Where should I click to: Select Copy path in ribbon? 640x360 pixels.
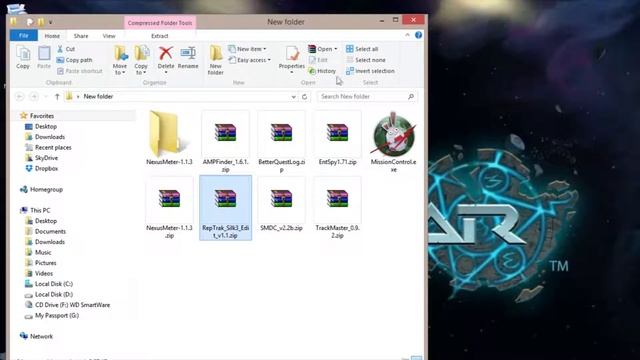click(x=74, y=60)
